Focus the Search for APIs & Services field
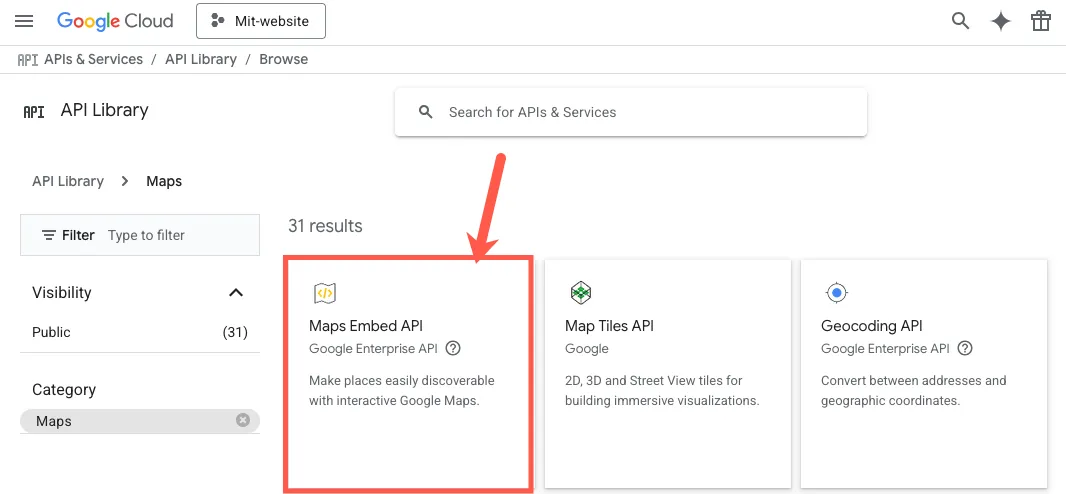 pos(631,112)
